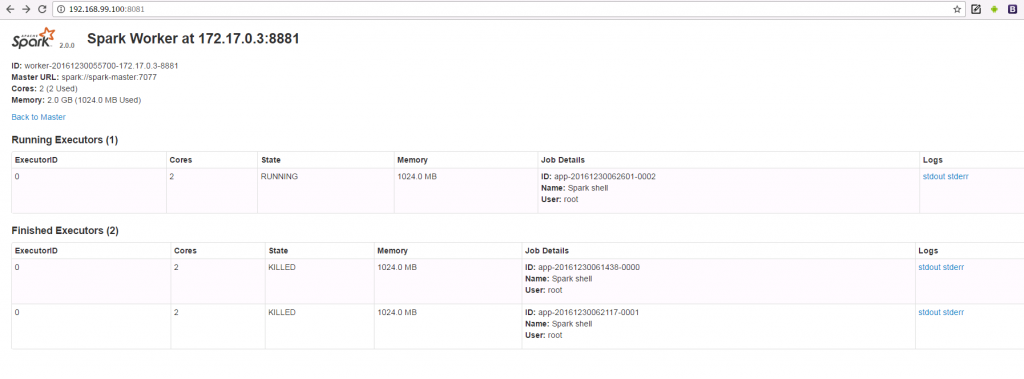
Task: Click the site info icon in address bar
Action: tap(61, 9)
